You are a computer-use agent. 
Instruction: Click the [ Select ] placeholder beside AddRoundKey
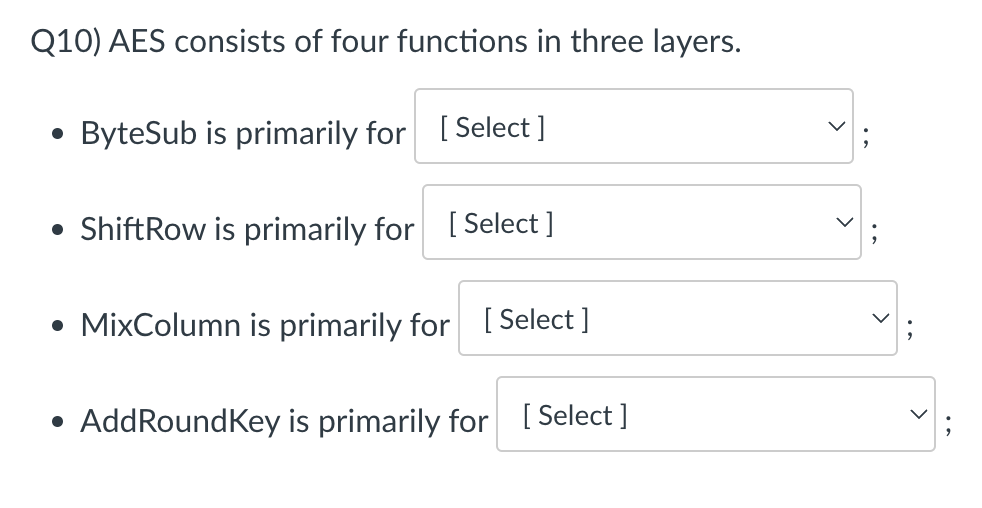pos(575,416)
